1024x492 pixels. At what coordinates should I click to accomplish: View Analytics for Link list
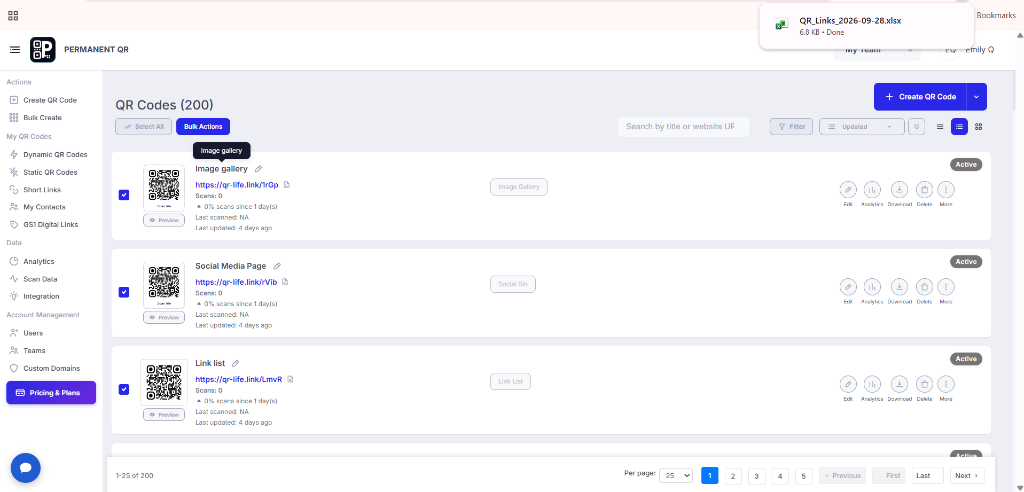tap(872, 384)
